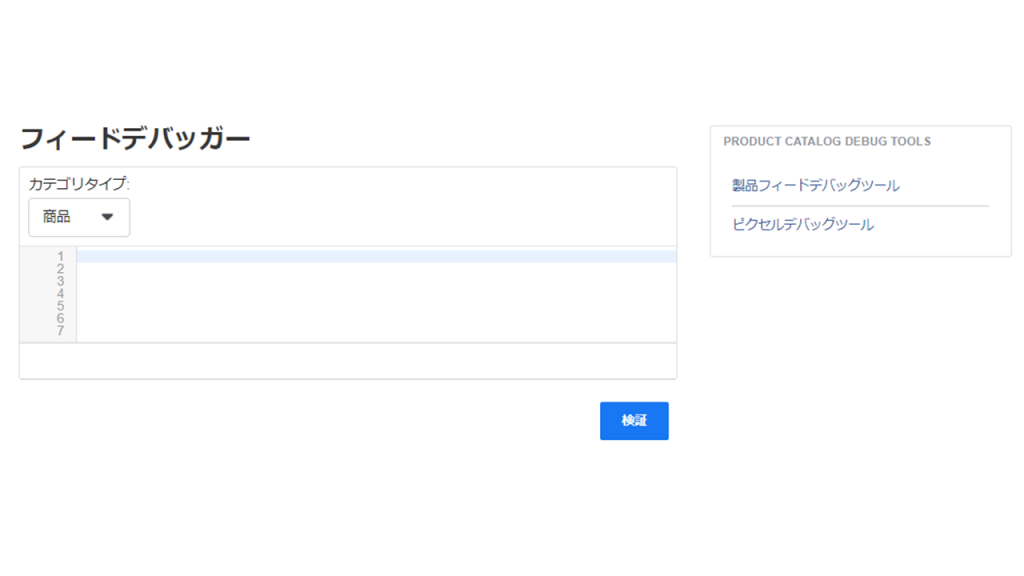Click the カテゴリタイプ label
1024x576 pixels.
tap(79, 184)
